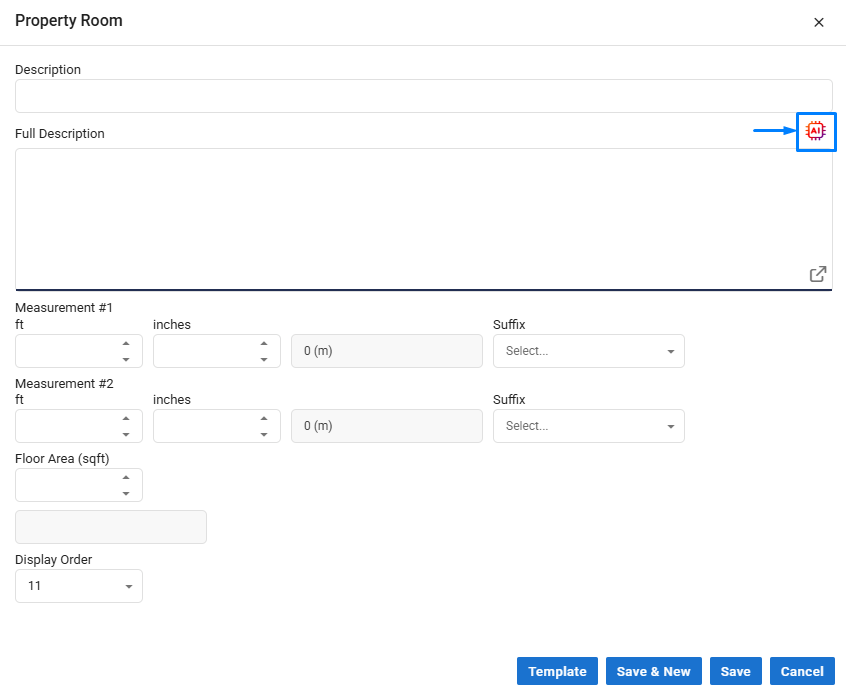The image size is (846, 691).
Task: Close the Property Room dialog
Action: click(818, 23)
